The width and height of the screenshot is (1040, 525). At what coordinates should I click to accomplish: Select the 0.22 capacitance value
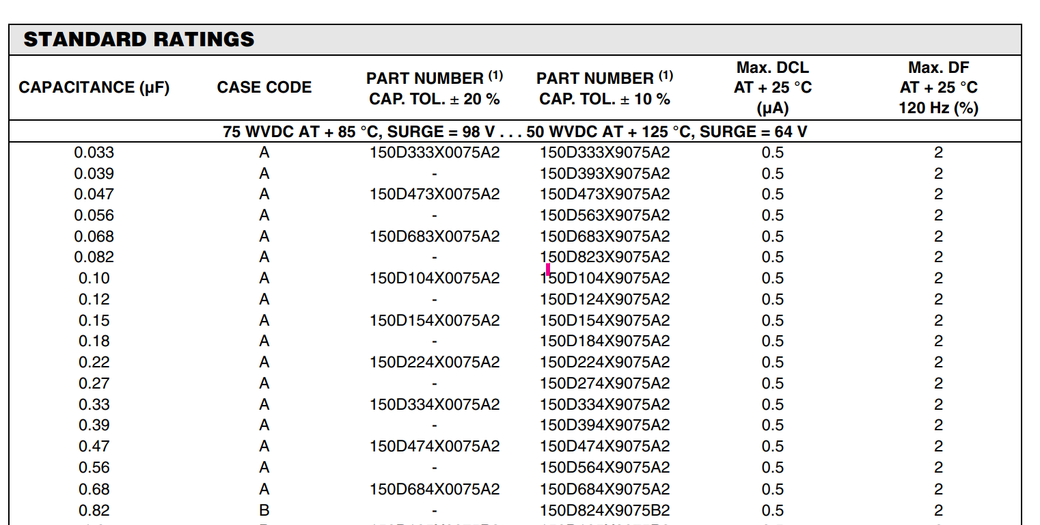(x=94, y=362)
